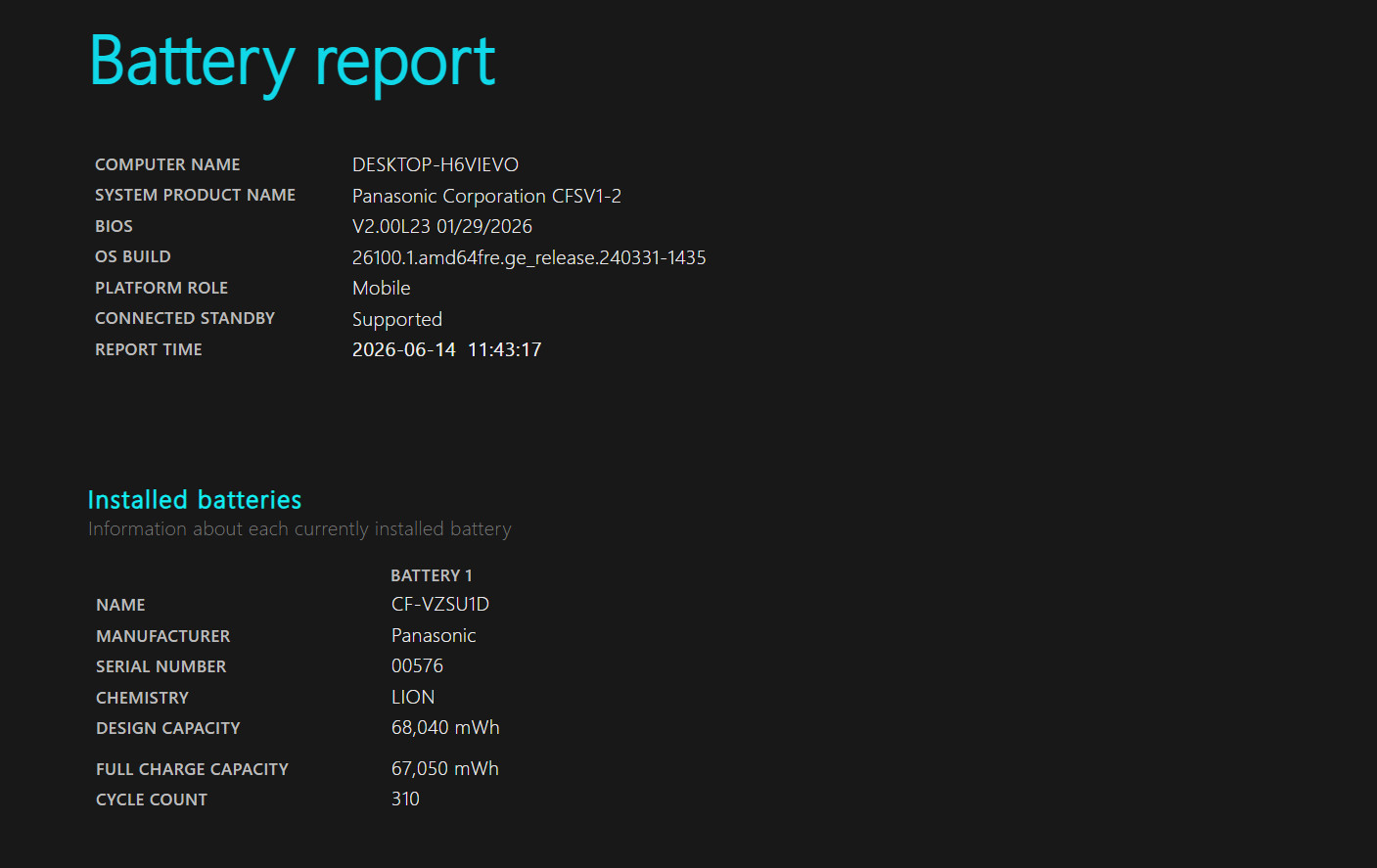Click serial number 00576
This screenshot has height=868, width=1377.
click(418, 665)
